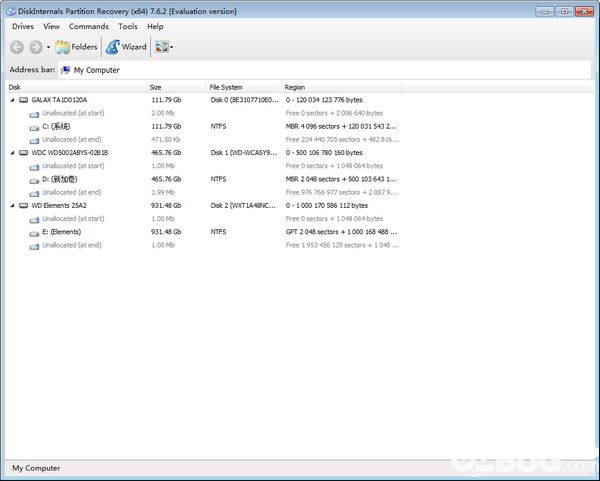600x481 pixels.
Task: Click the 'Disk 2 (WXT1A48NC...' cell
Action: click(243, 205)
